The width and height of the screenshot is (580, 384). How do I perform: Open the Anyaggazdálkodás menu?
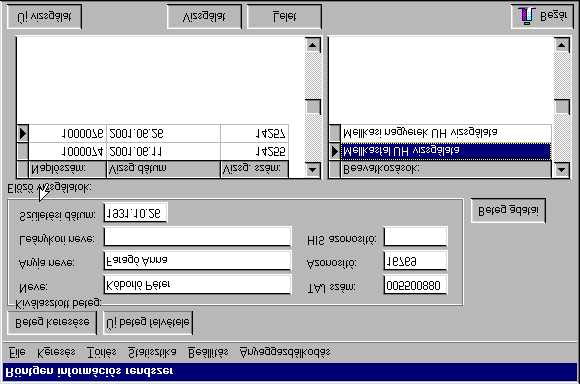coord(285,353)
